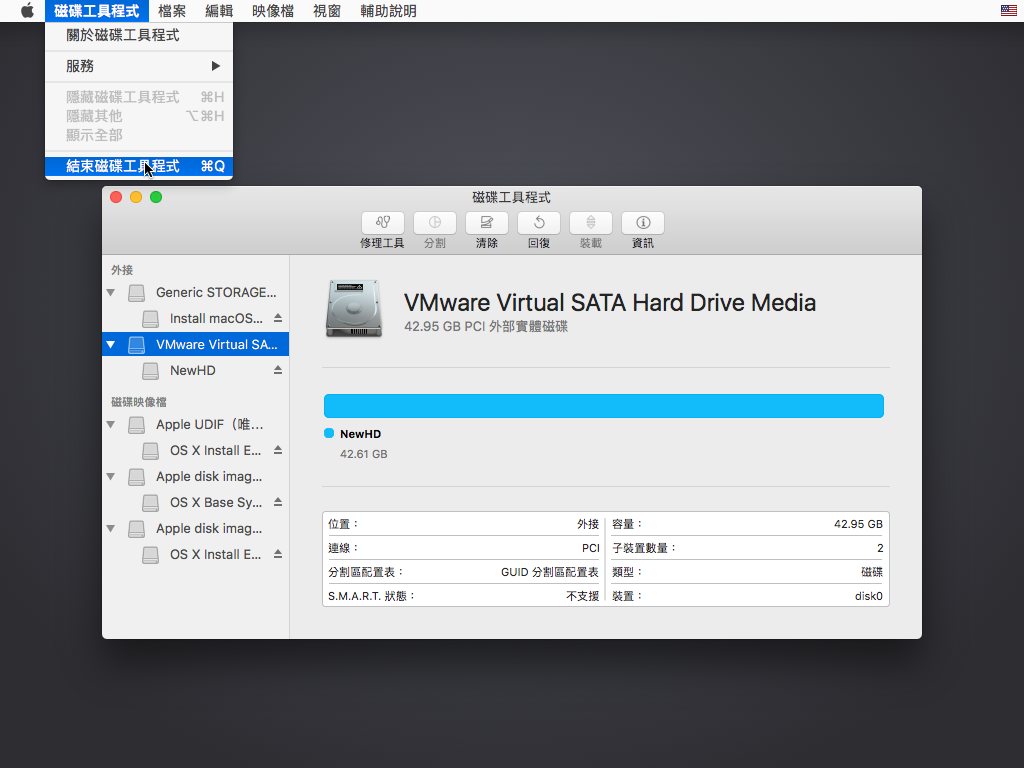The image size is (1024, 768).
Task: Click the green zoom window button
Action: point(156,197)
